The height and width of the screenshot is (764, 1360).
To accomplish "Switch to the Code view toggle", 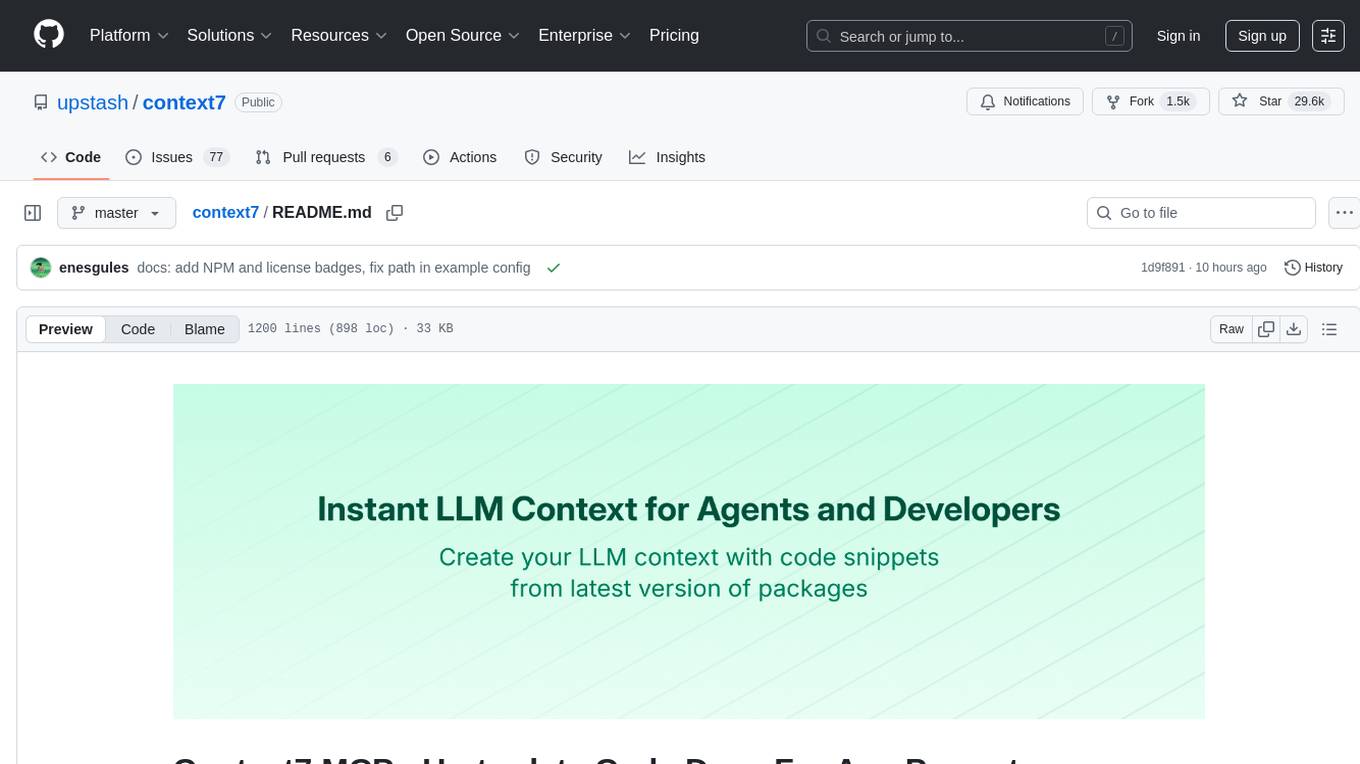I will click(x=138, y=329).
